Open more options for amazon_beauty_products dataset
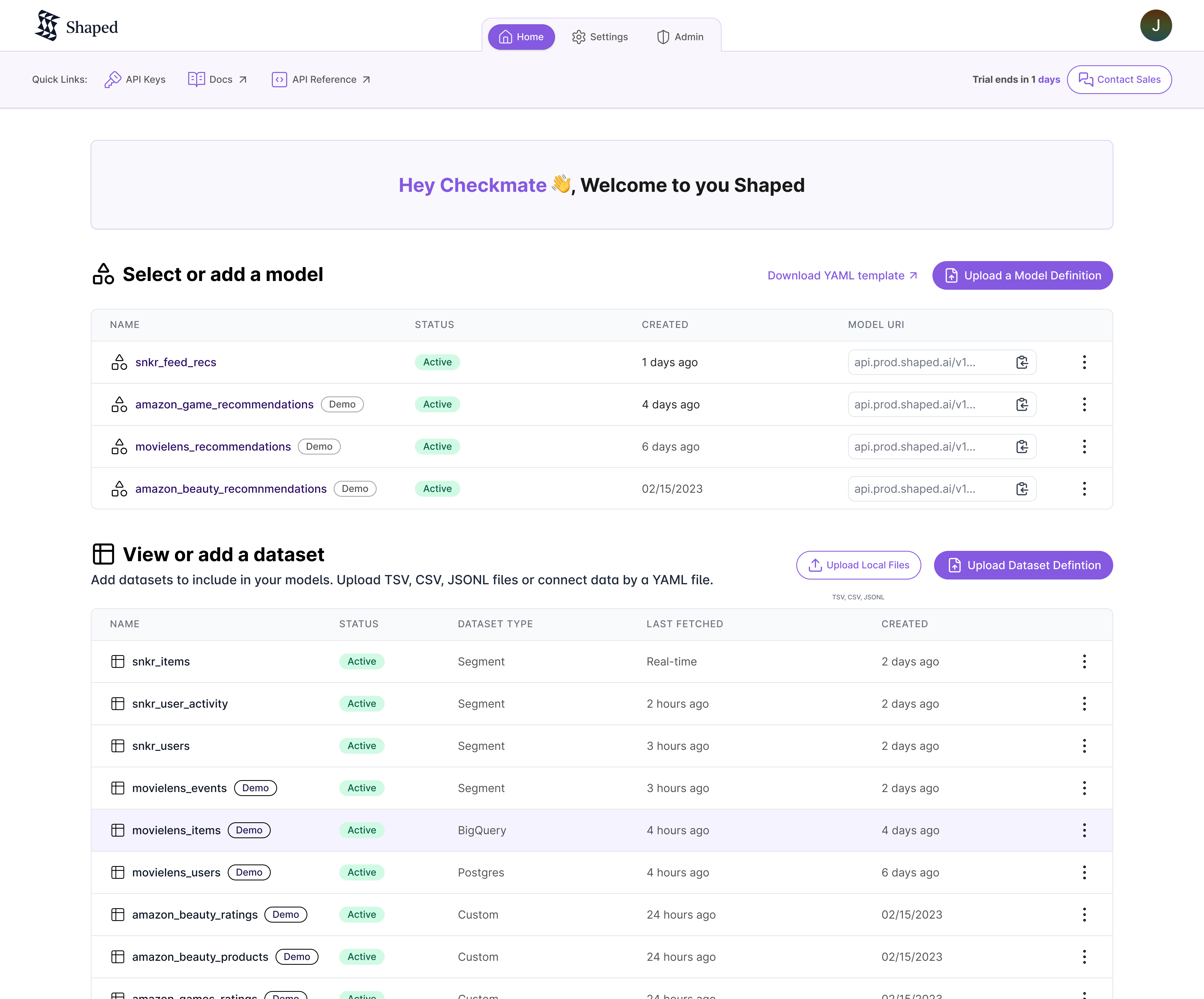The image size is (1204, 999). (1084, 957)
